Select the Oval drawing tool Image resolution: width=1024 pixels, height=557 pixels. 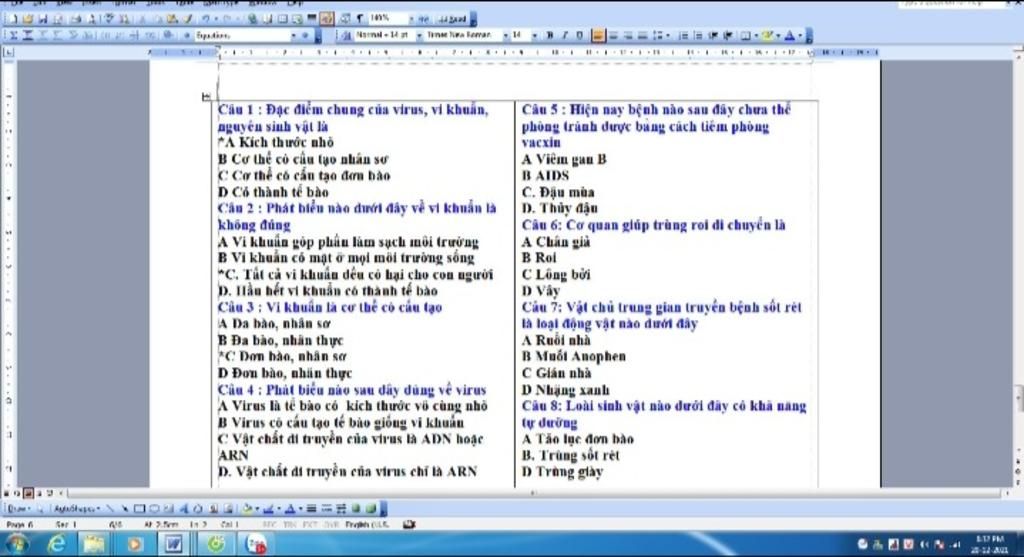[154, 509]
